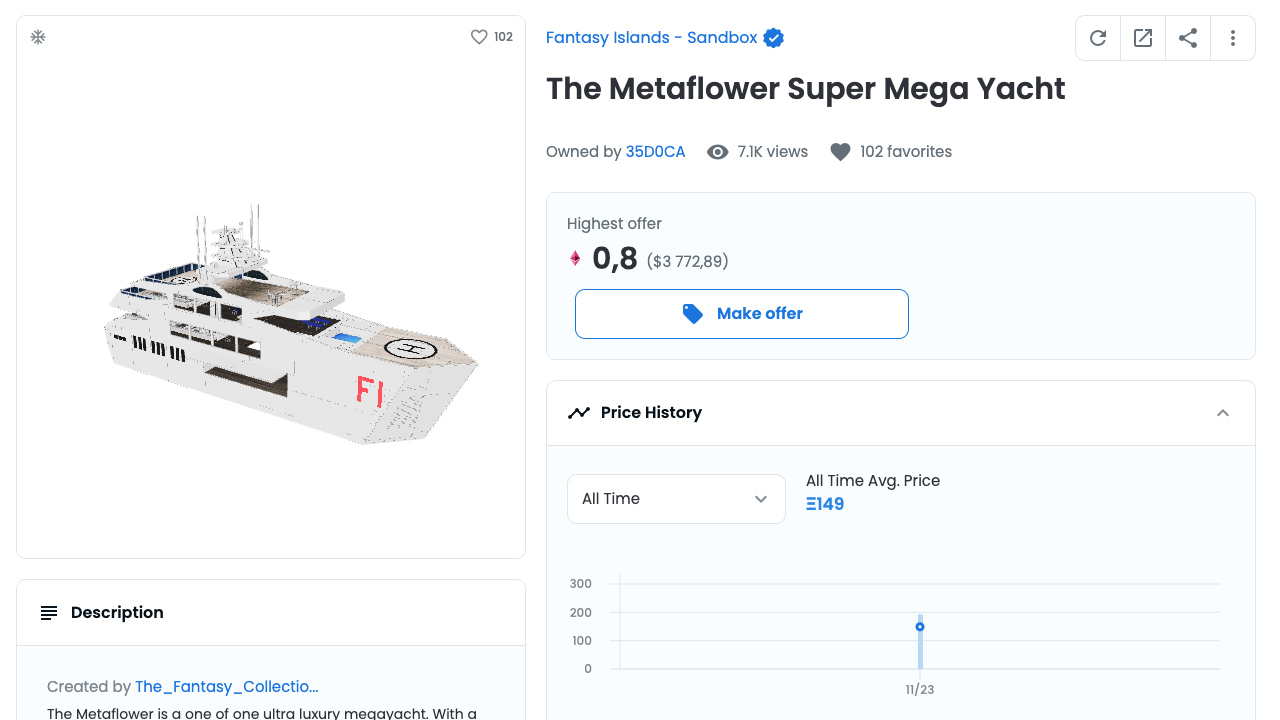Open The_Fantasy_Collectio... creator link
Image resolution: width=1280 pixels, height=720 pixels.
click(x=227, y=687)
